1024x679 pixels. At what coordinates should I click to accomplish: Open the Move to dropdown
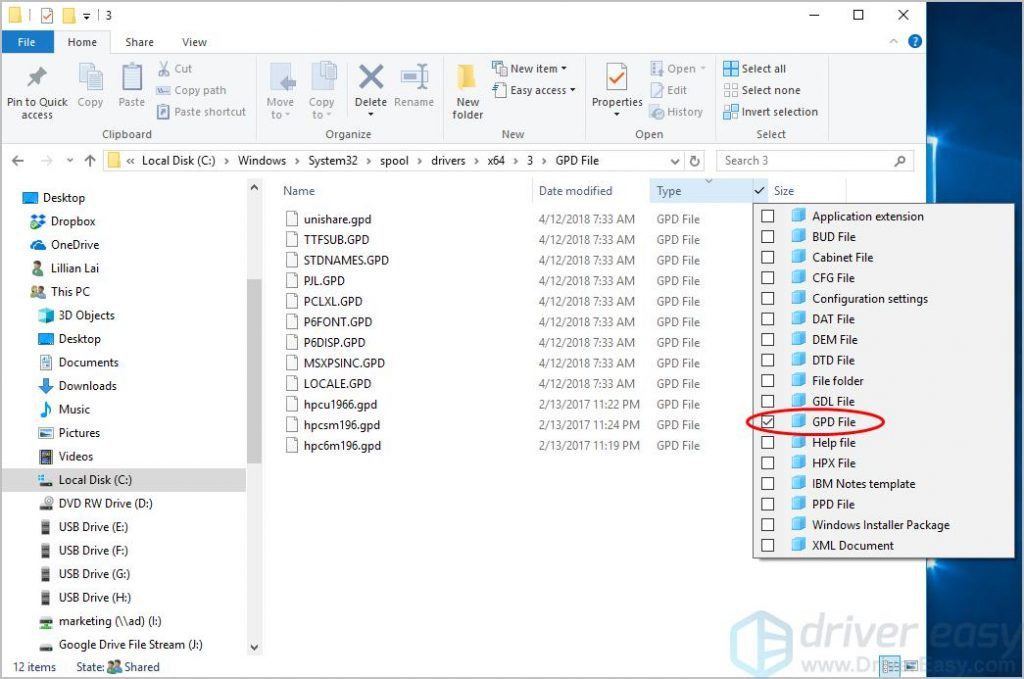coord(281,90)
